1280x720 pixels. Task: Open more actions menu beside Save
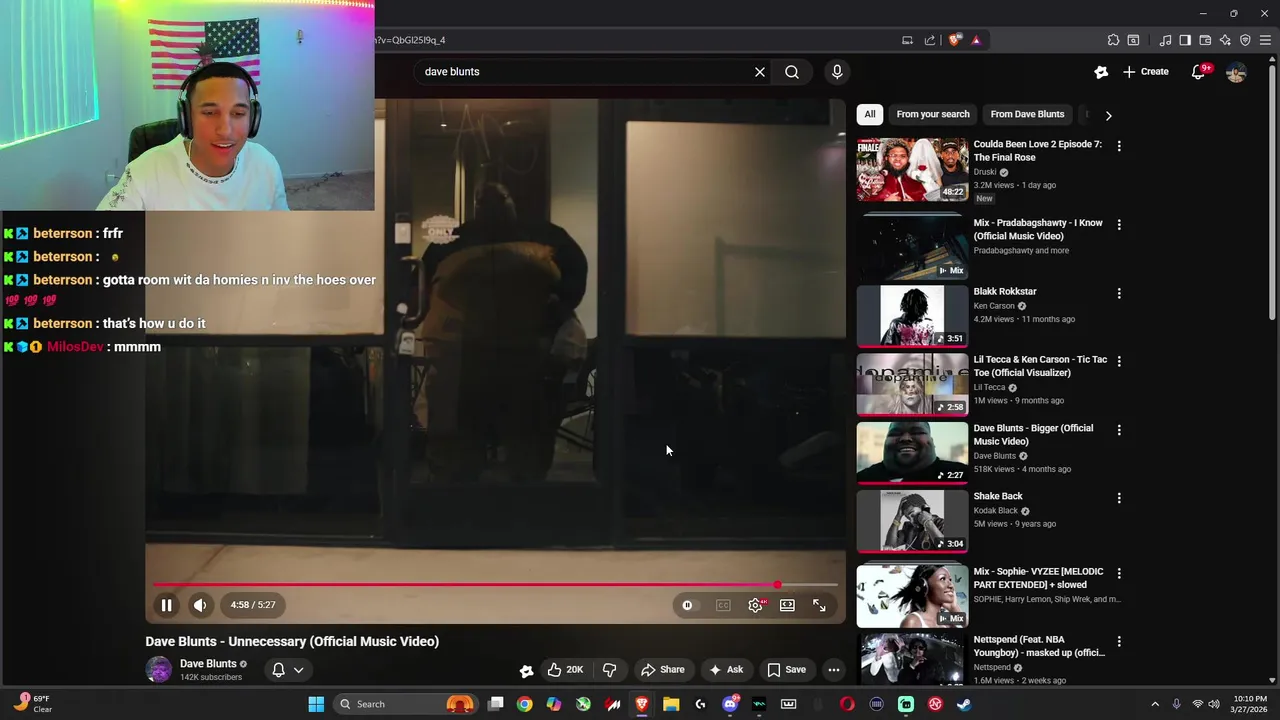click(834, 670)
